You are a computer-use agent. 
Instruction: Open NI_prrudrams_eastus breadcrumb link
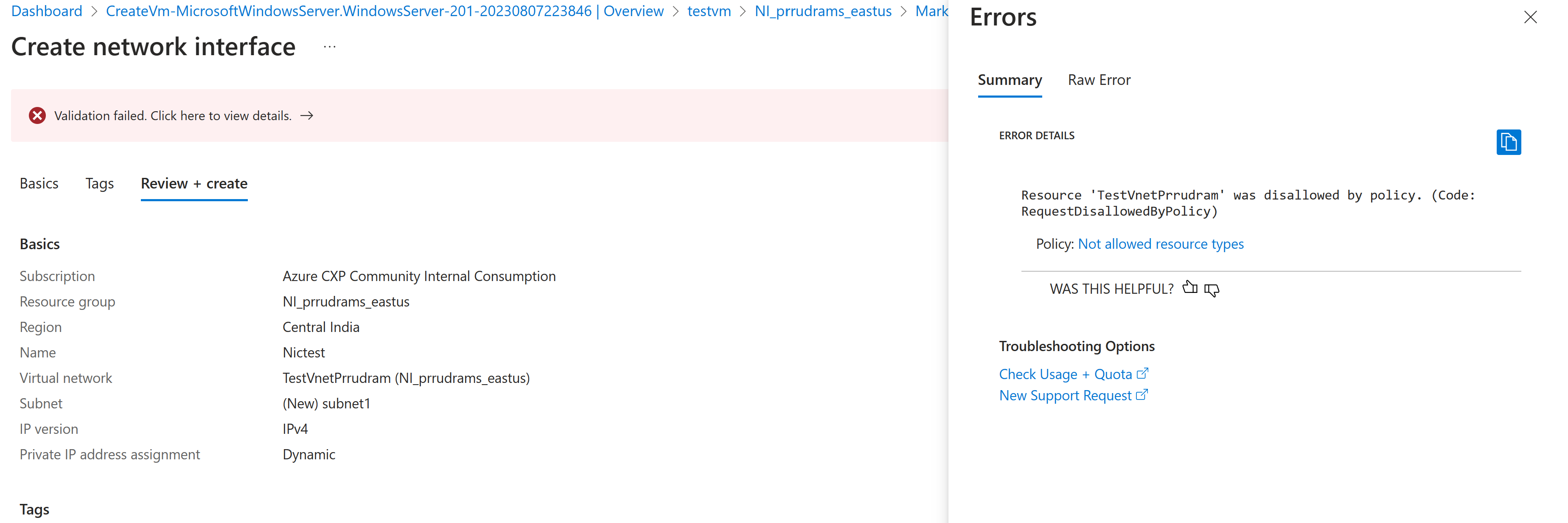click(x=823, y=11)
